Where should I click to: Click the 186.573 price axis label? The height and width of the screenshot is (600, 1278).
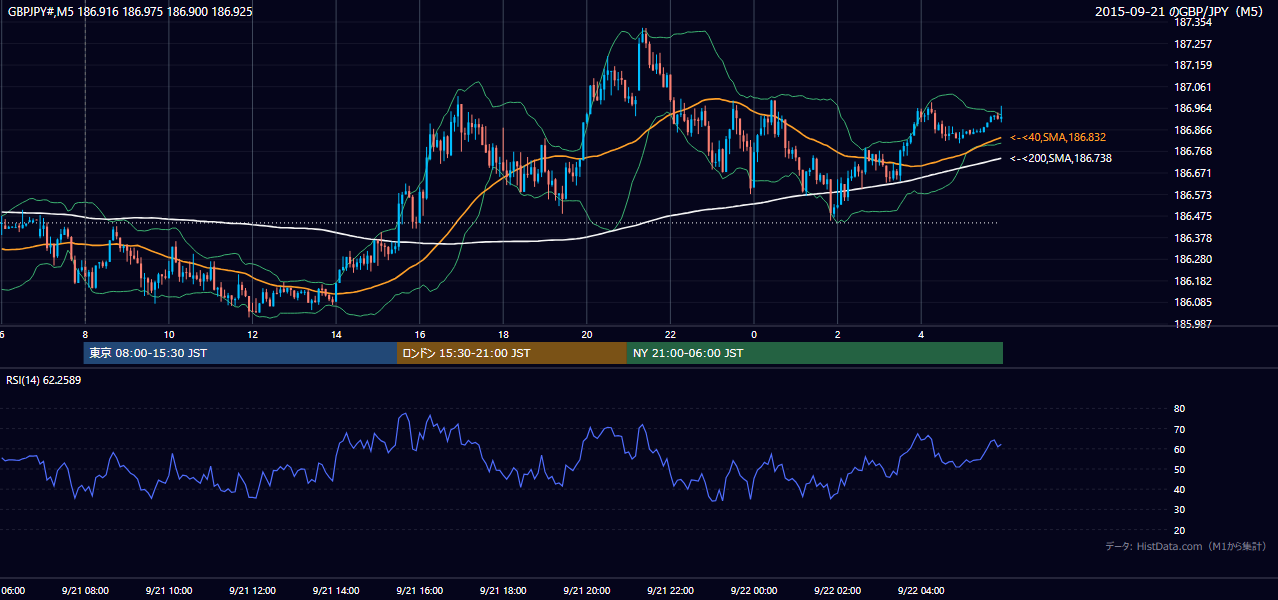coord(1193,195)
